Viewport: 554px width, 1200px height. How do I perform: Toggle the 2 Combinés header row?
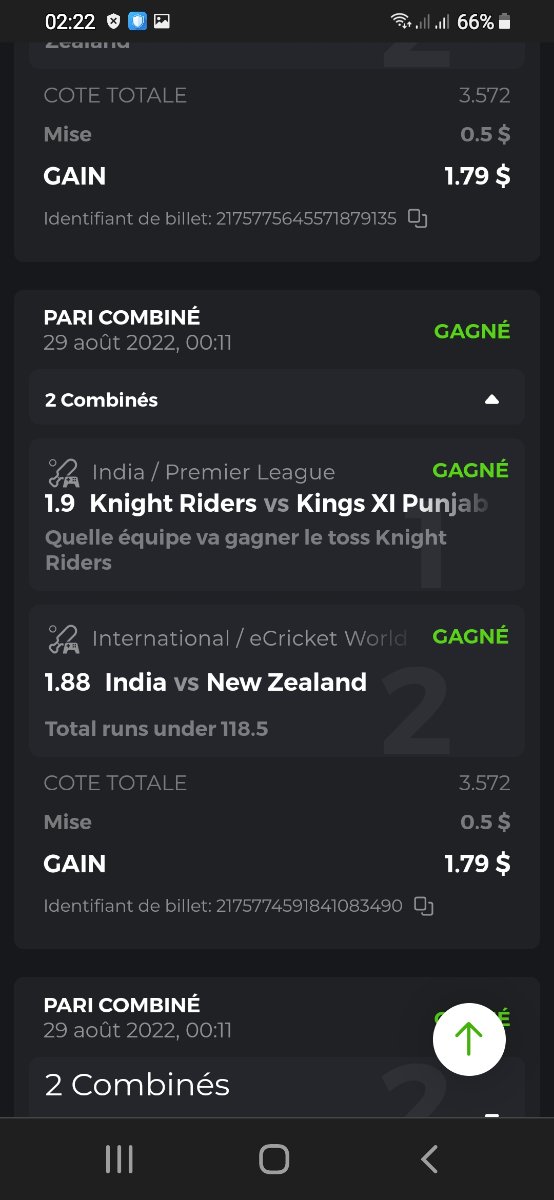(x=276, y=398)
